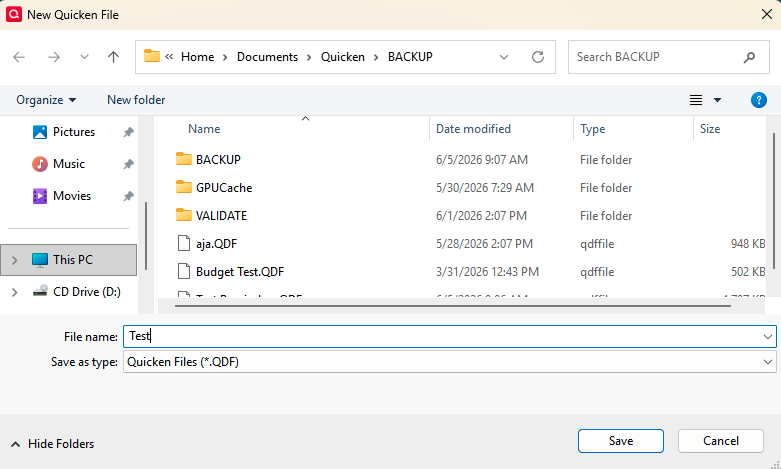
Task: Select Movies in the navigation pane
Action: click(72, 196)
